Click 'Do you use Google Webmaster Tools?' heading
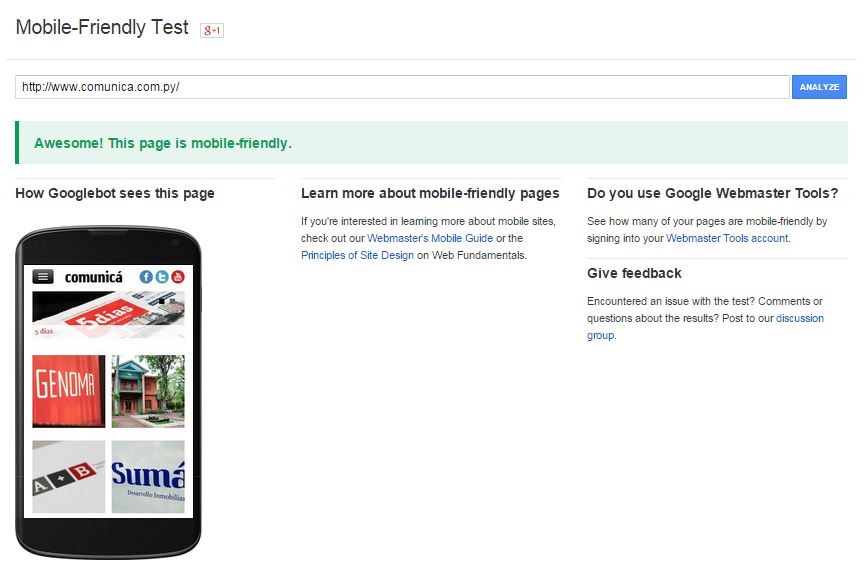 coord(712,193)
